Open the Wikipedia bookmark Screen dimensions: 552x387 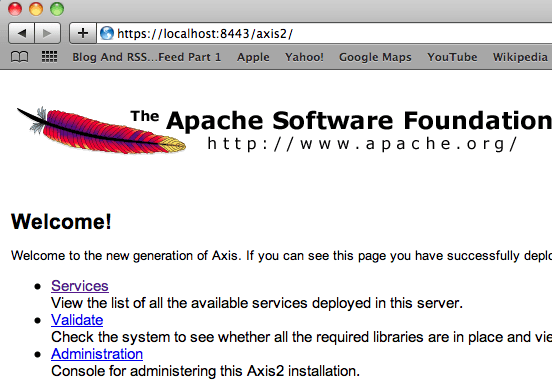[x=520, y=57]
